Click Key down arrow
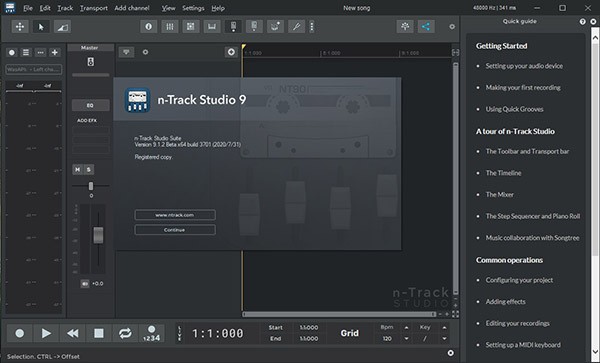Viewport: 600px width, 363px height. tap(444, 339)
